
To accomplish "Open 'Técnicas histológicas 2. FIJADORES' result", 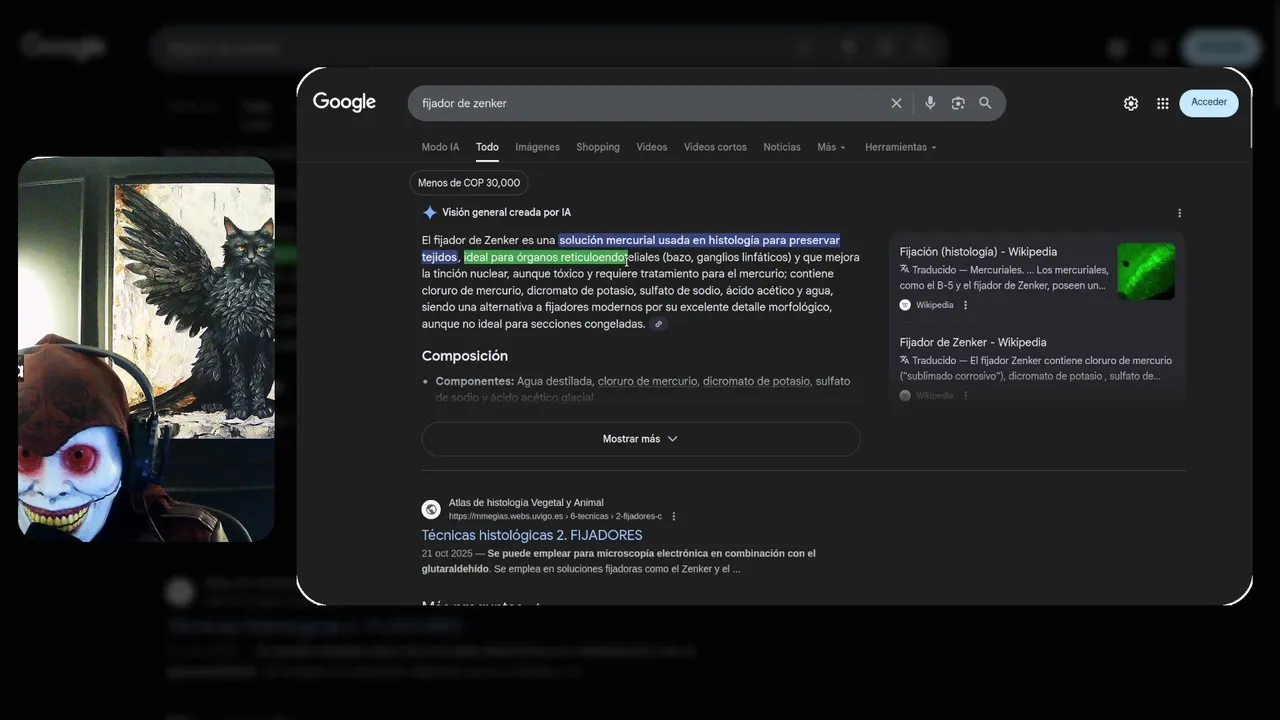I will pos(532,535).
